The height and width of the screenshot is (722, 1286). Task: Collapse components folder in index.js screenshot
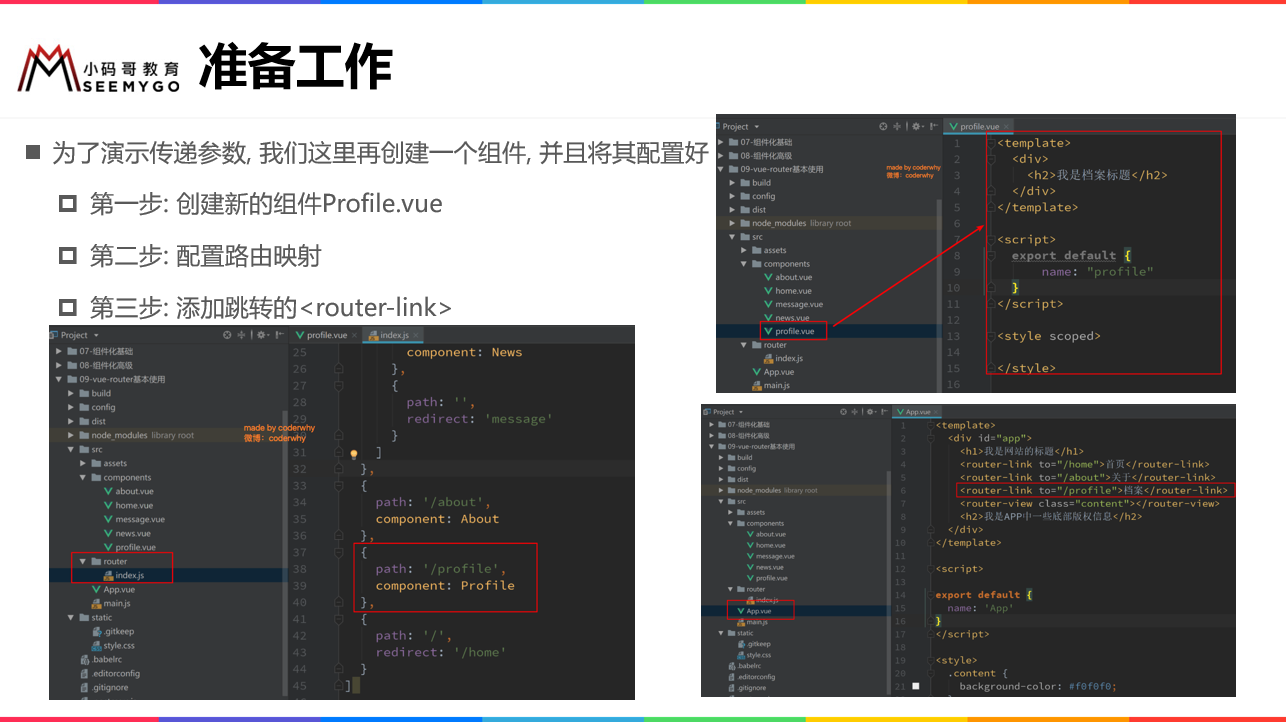tap(83, 477)
